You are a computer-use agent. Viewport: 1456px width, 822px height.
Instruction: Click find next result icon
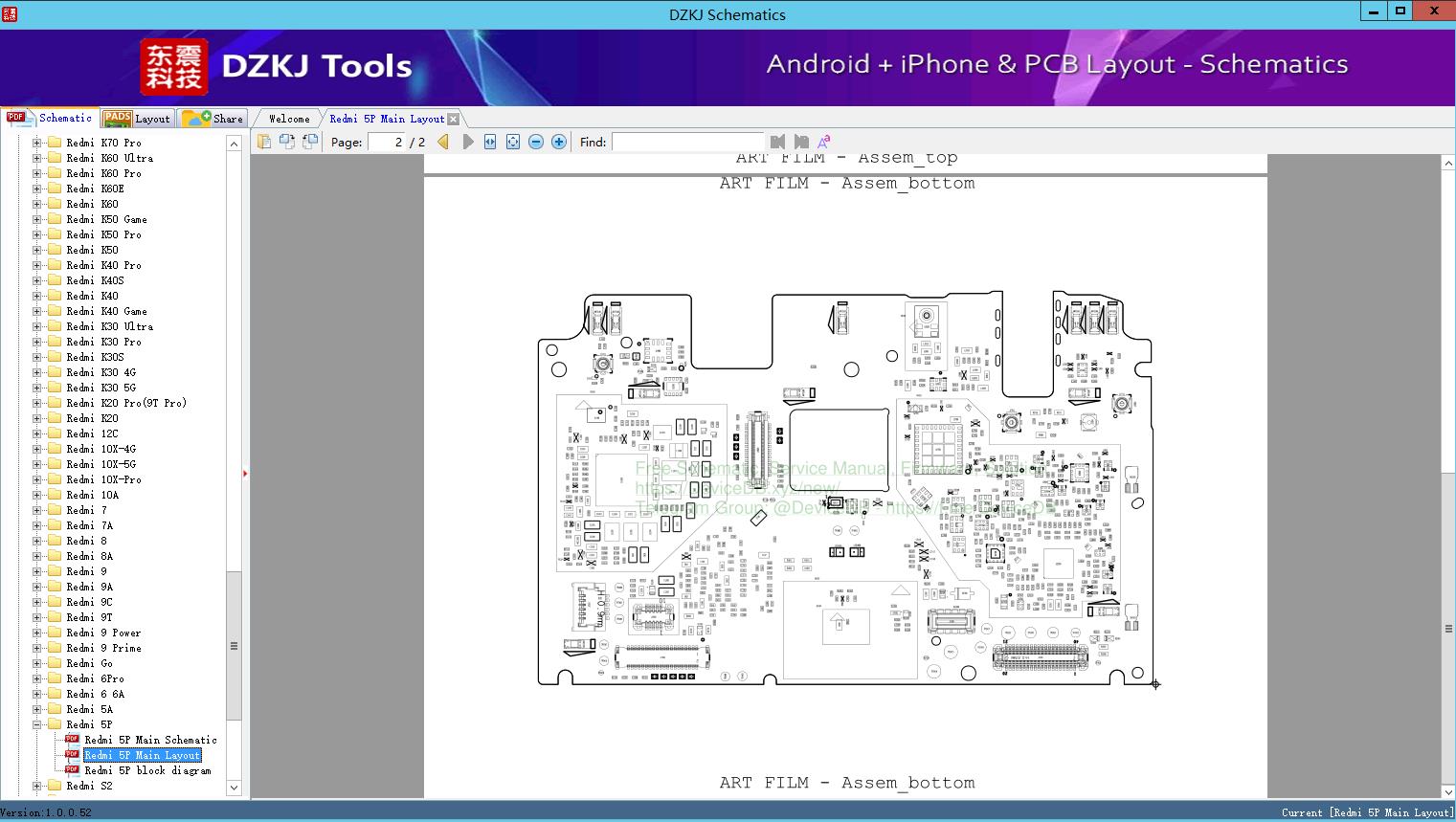point(801,142)
